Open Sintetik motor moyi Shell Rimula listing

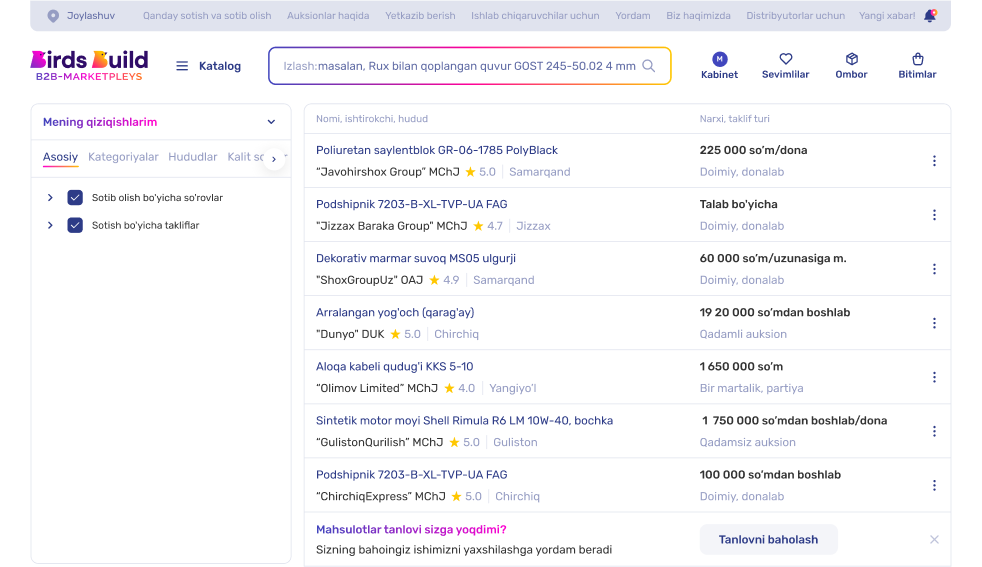tap(464, 420)
